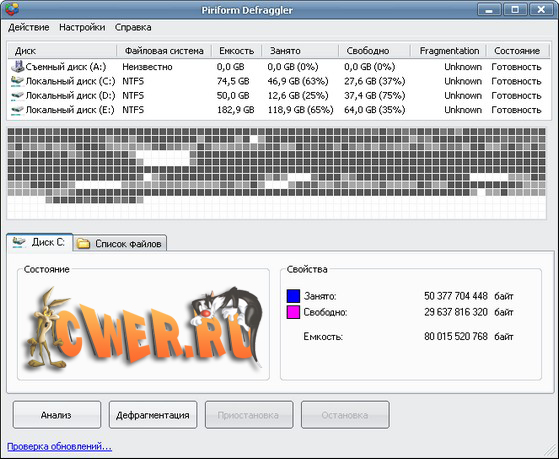This screenshot has width=559, height=459.
Task: Maximize the Piriform Defraggler window
Action: [515, 10]
